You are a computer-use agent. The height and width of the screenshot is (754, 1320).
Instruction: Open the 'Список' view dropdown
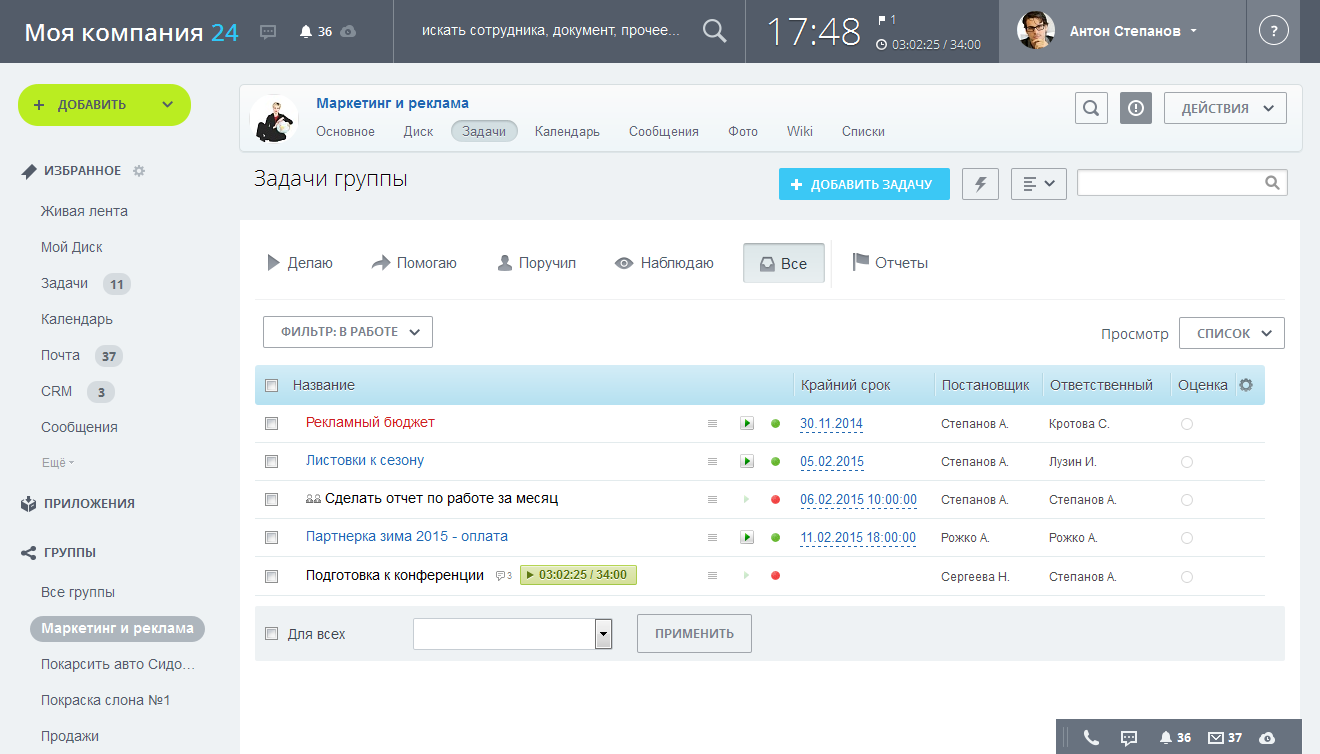1231,333
